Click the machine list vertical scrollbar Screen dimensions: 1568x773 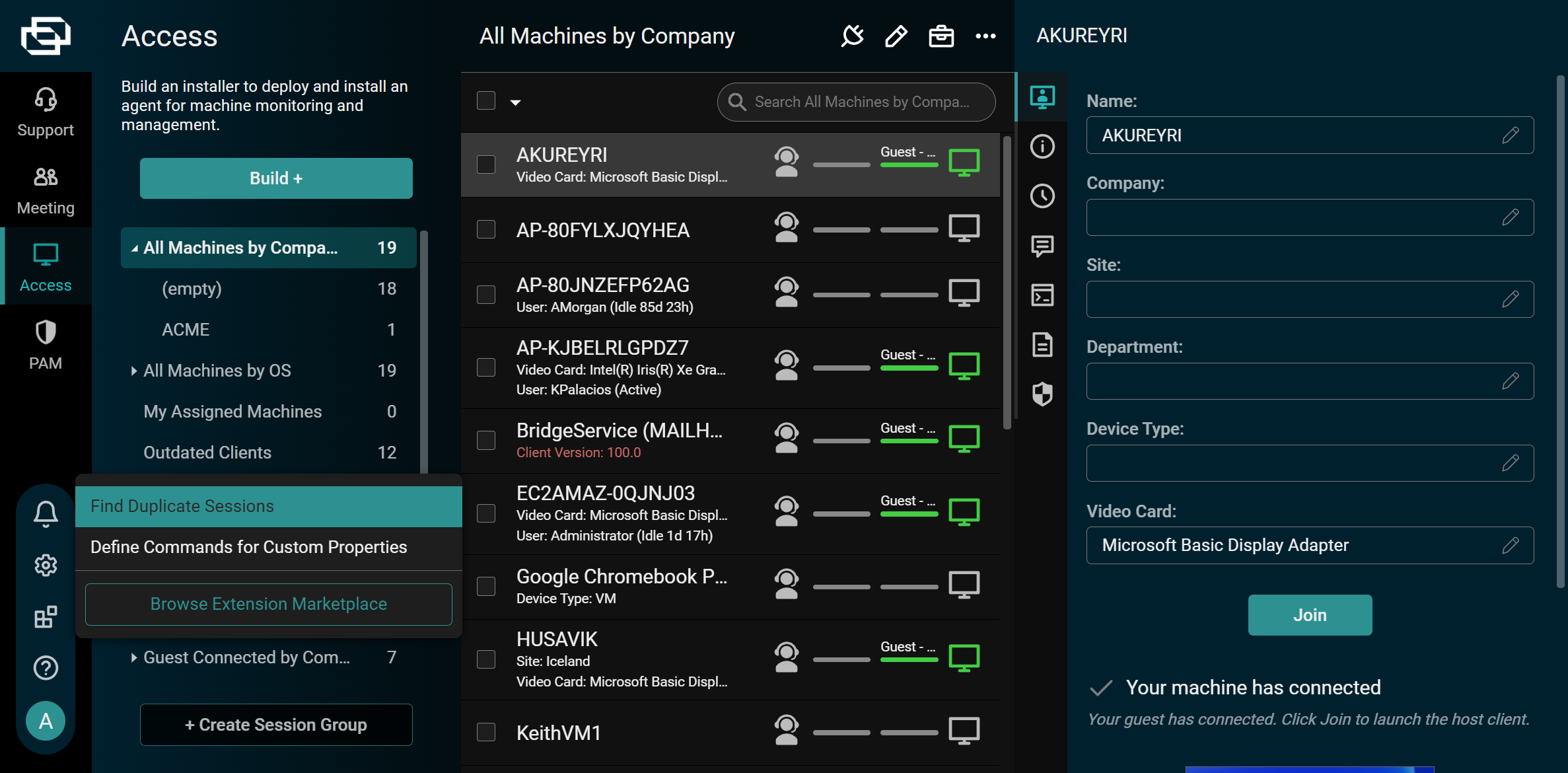1007,284
